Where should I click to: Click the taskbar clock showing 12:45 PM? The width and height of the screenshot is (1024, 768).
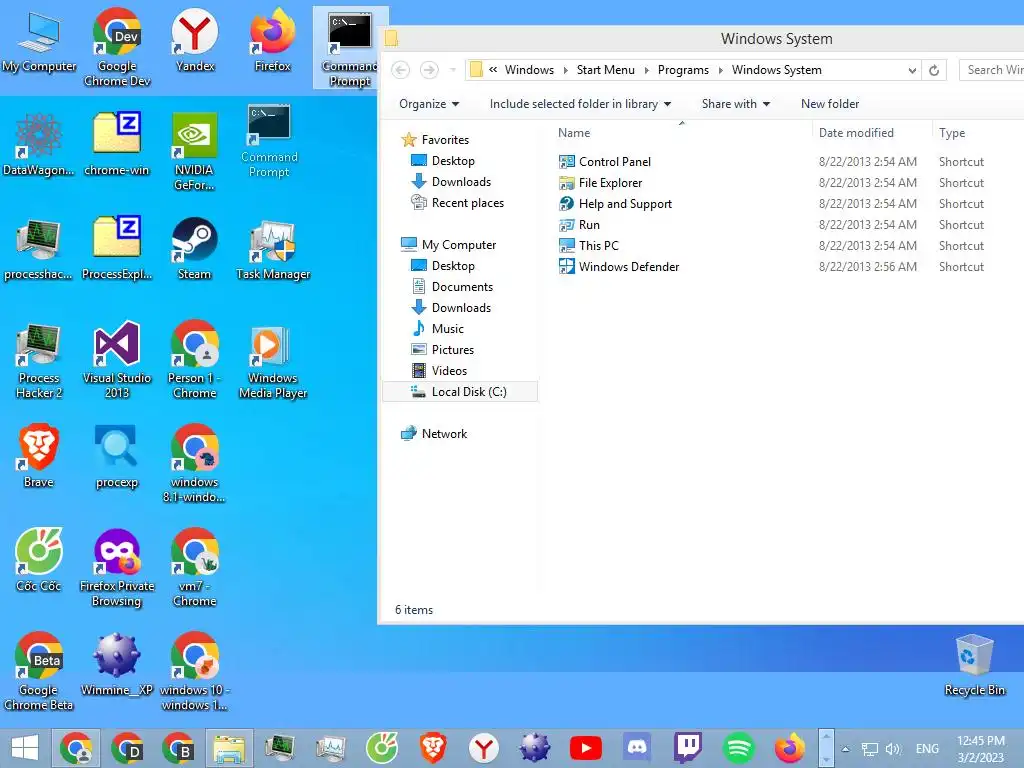(x=980, y=749)
